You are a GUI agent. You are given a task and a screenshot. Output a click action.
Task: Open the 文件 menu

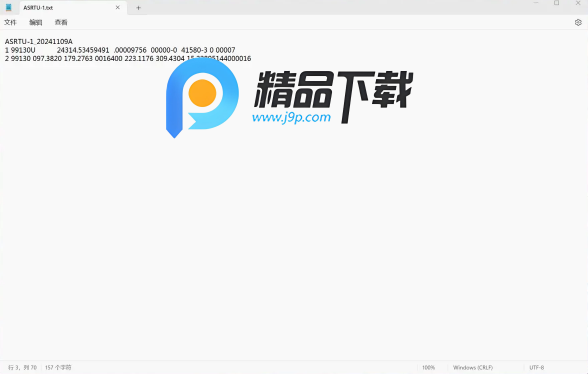(x=10, y=23)
